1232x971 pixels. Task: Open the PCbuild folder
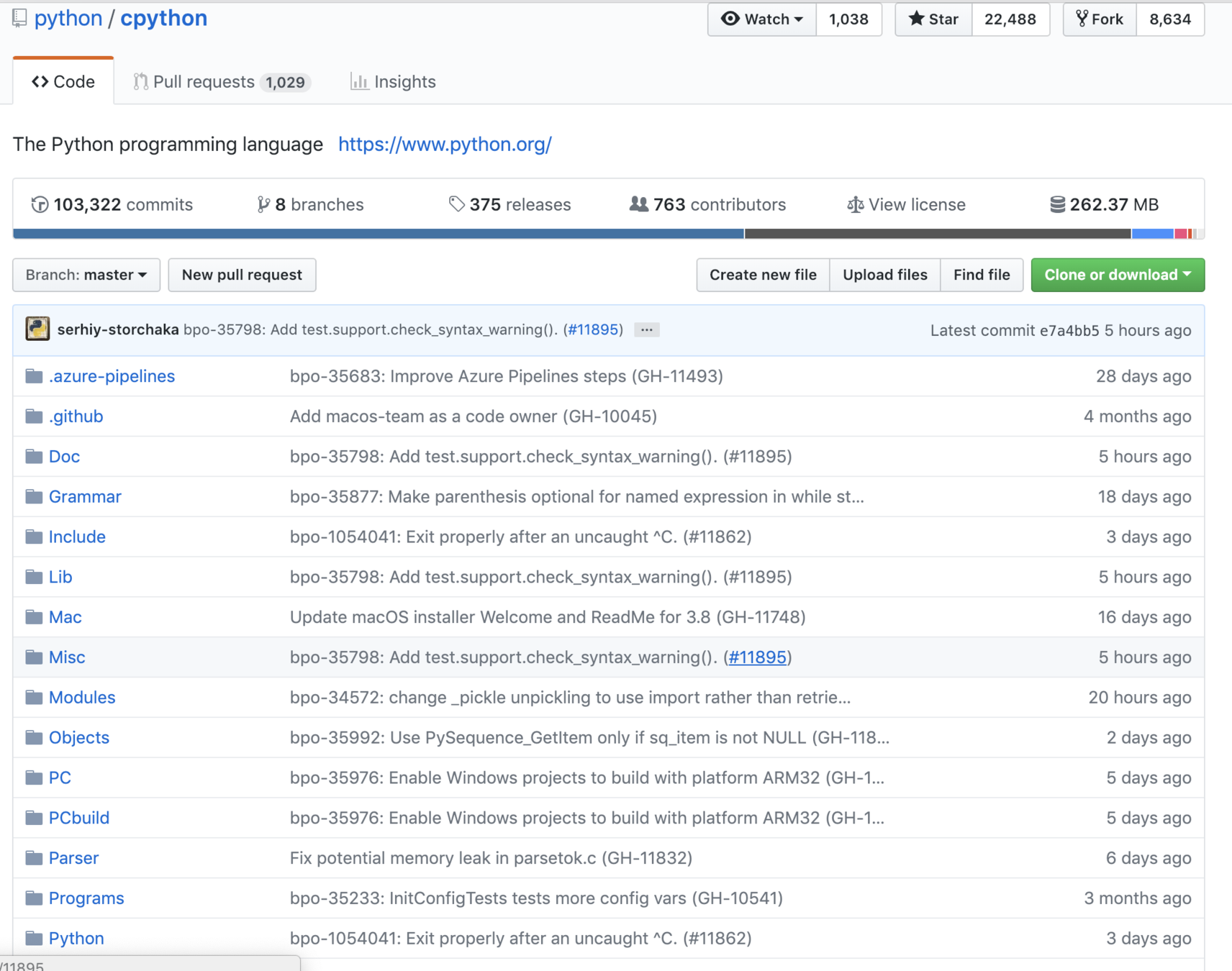tap(79, 818)
